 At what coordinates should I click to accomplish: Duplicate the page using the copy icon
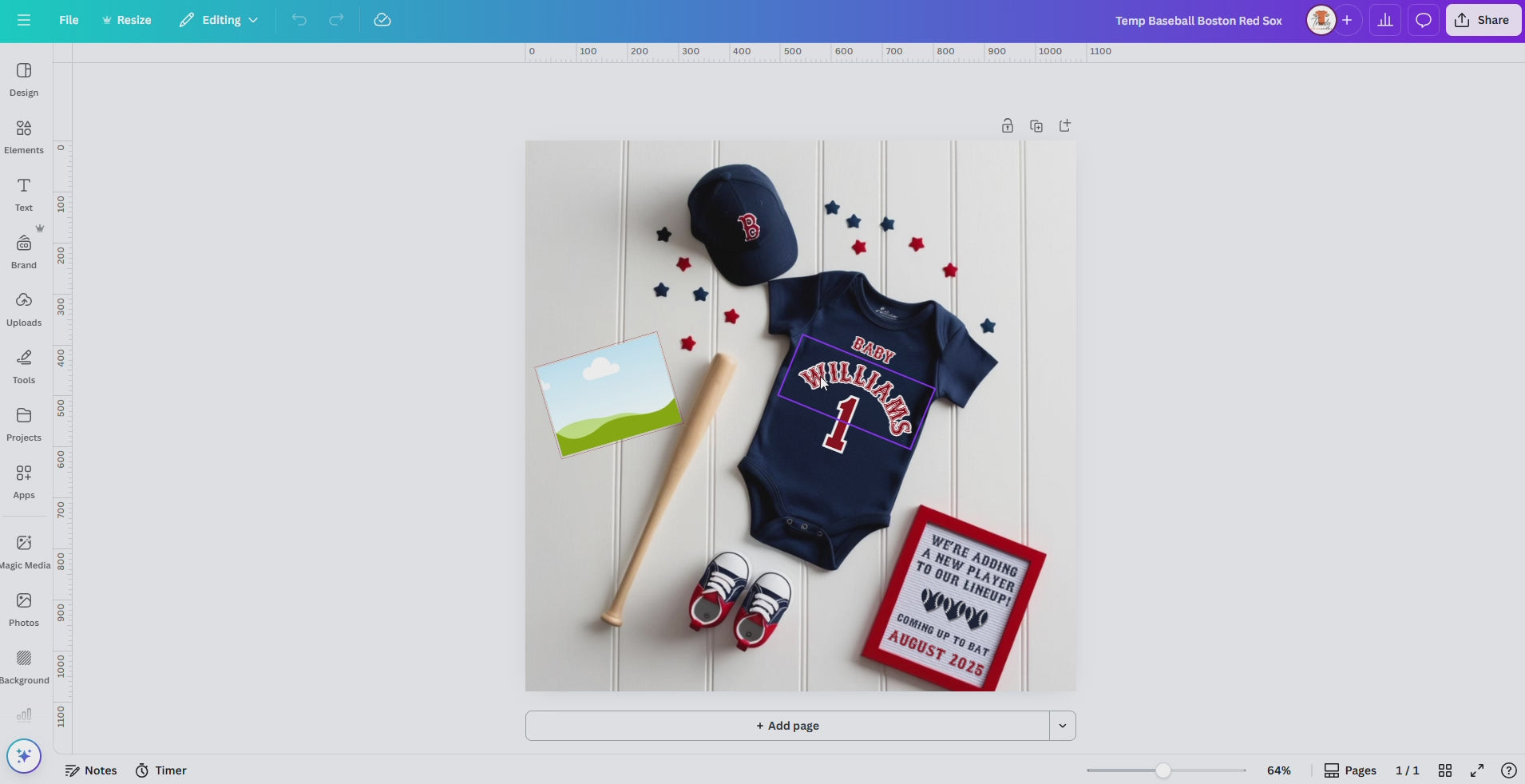coord(1036,126)
